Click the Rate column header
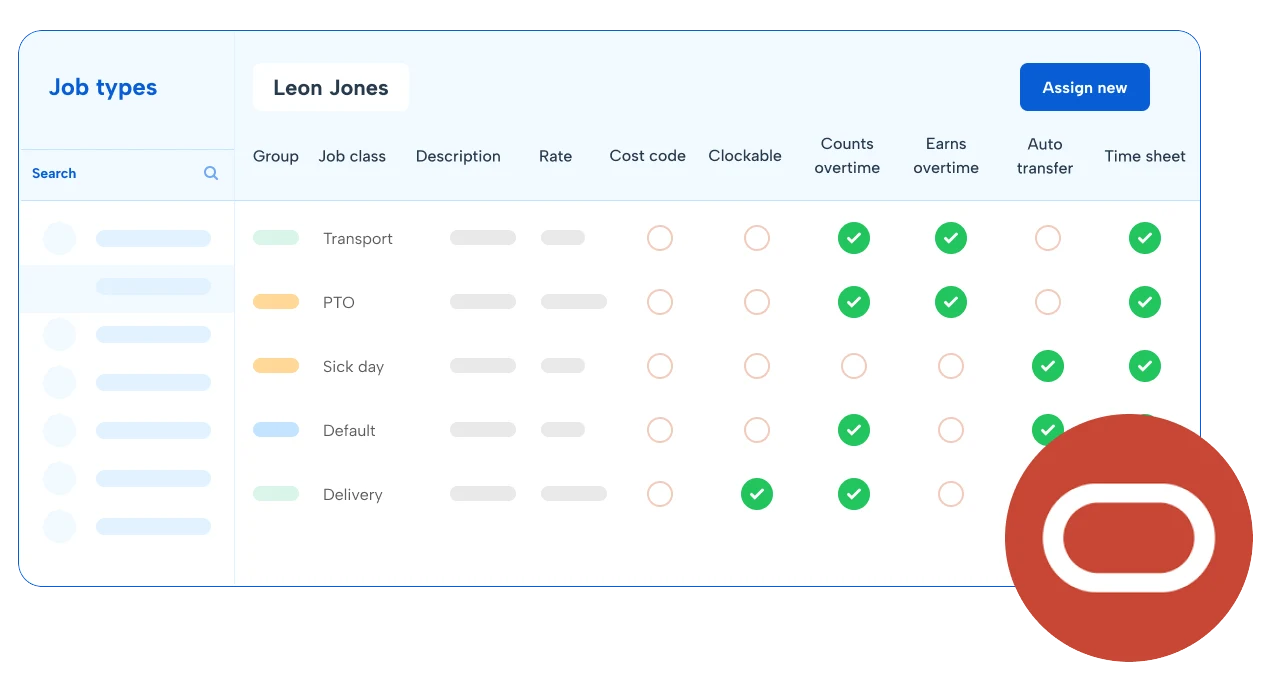Image resolution: width=1265 pixels, height=681 pixels. (x=555, y=156)
